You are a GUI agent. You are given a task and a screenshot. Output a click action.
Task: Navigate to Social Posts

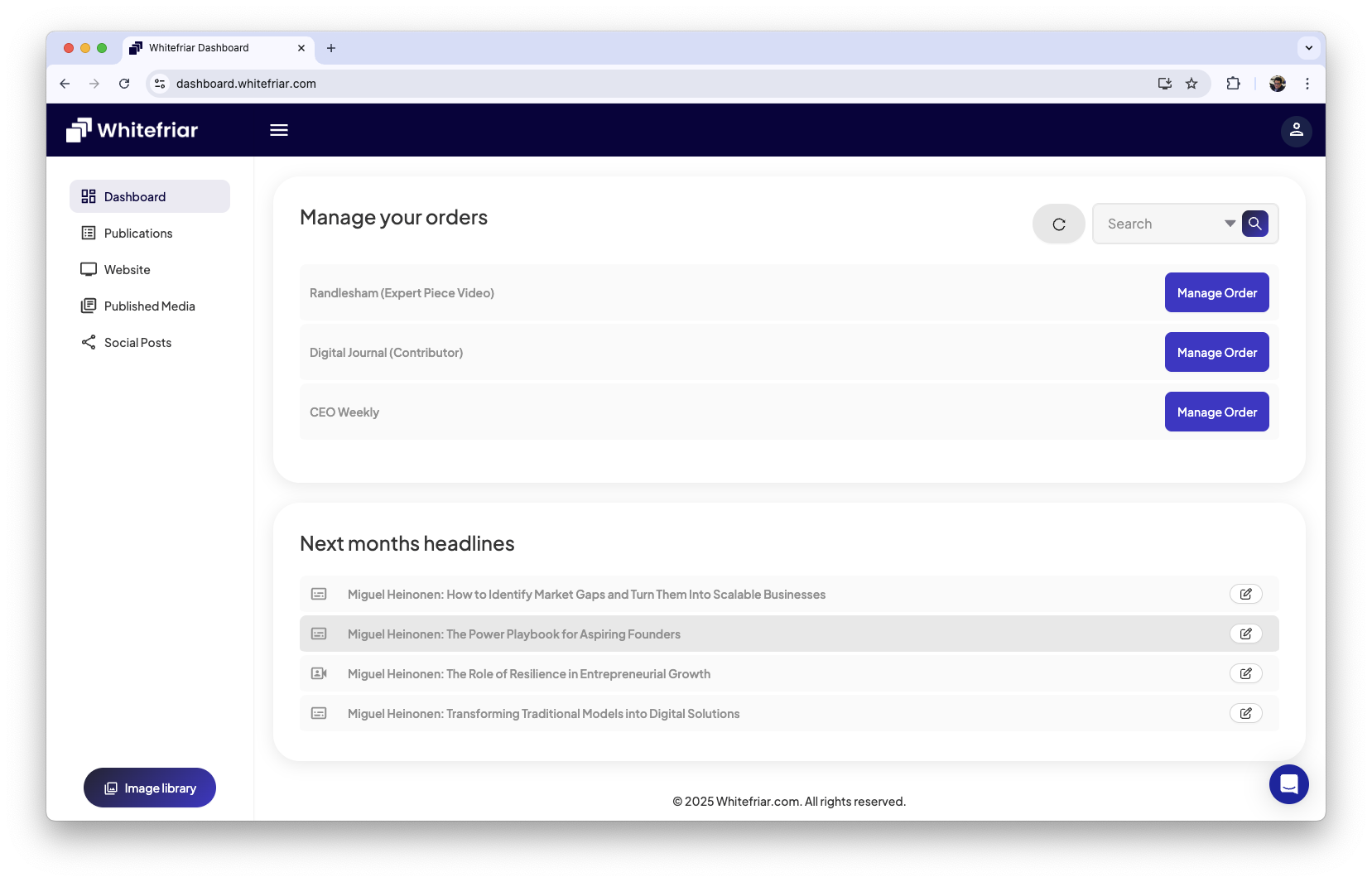[137, 343]
